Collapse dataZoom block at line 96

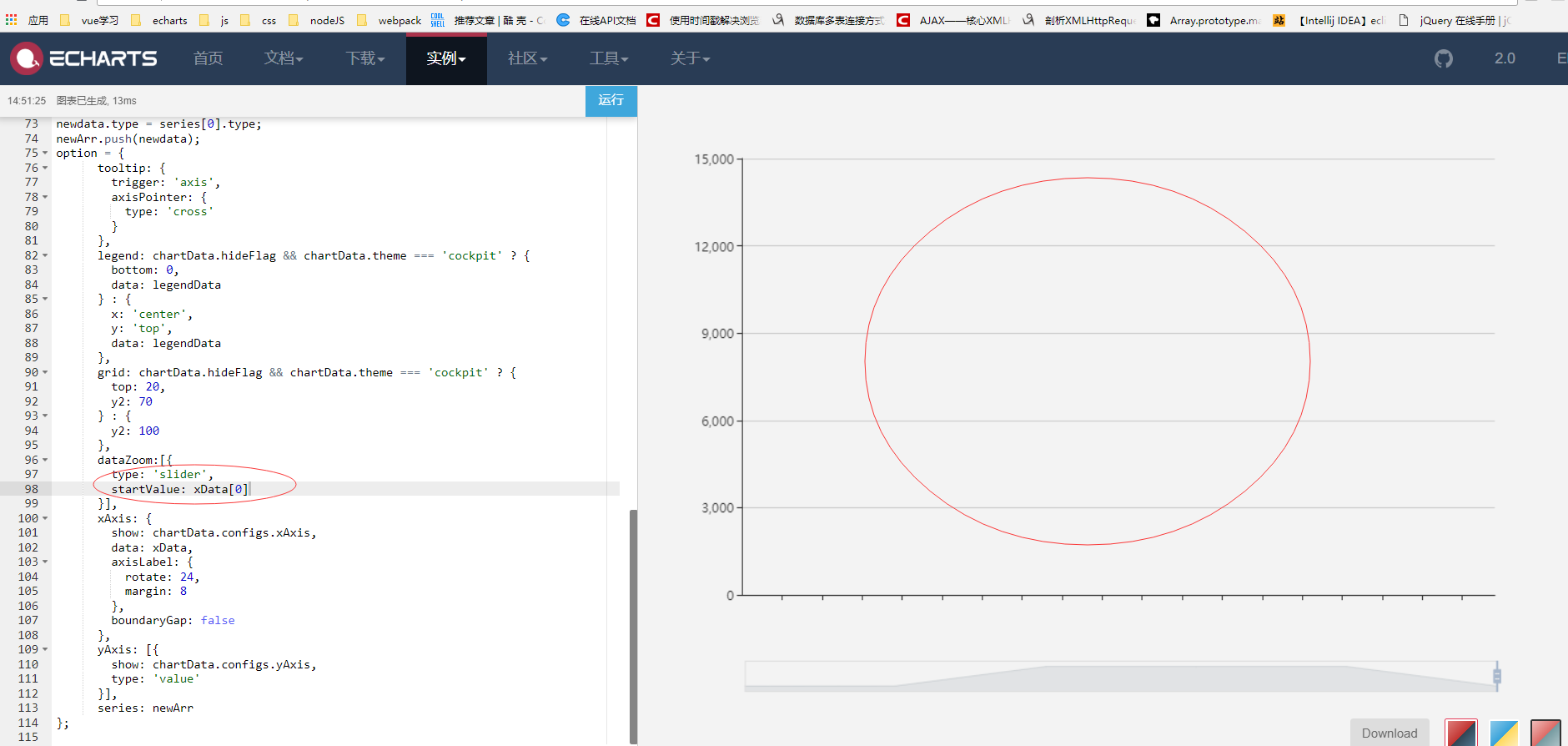45,460
